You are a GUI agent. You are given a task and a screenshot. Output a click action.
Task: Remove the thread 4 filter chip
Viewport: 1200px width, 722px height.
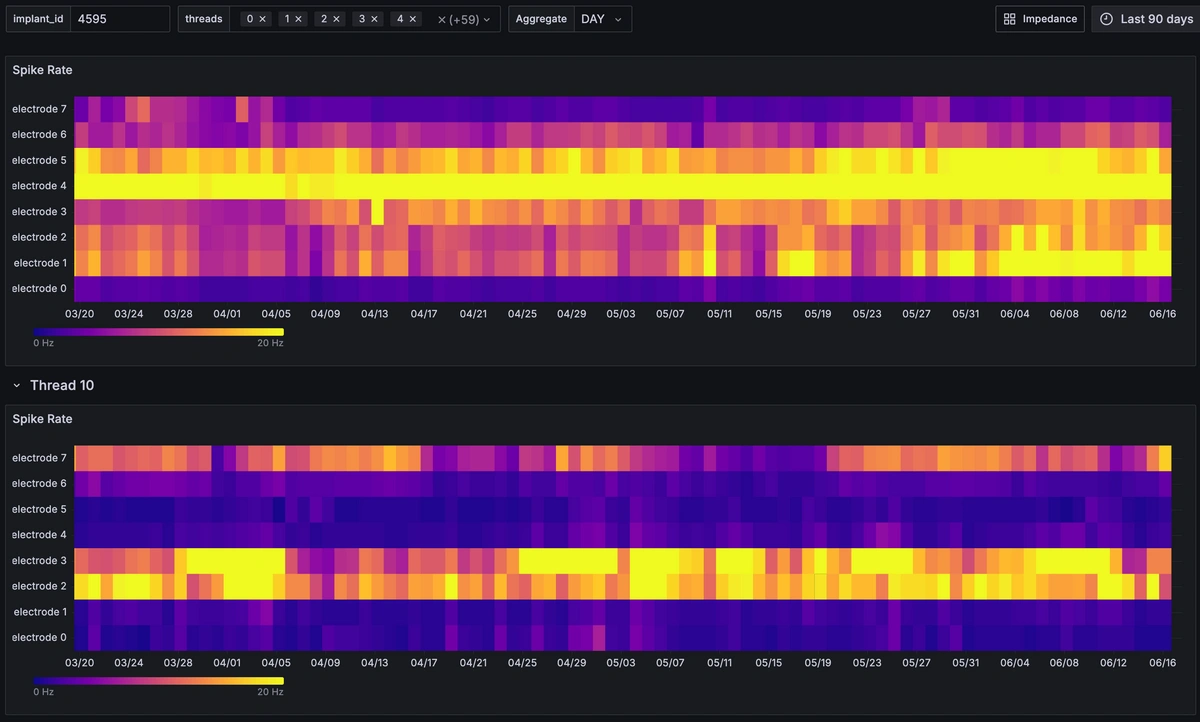point(411,18)
